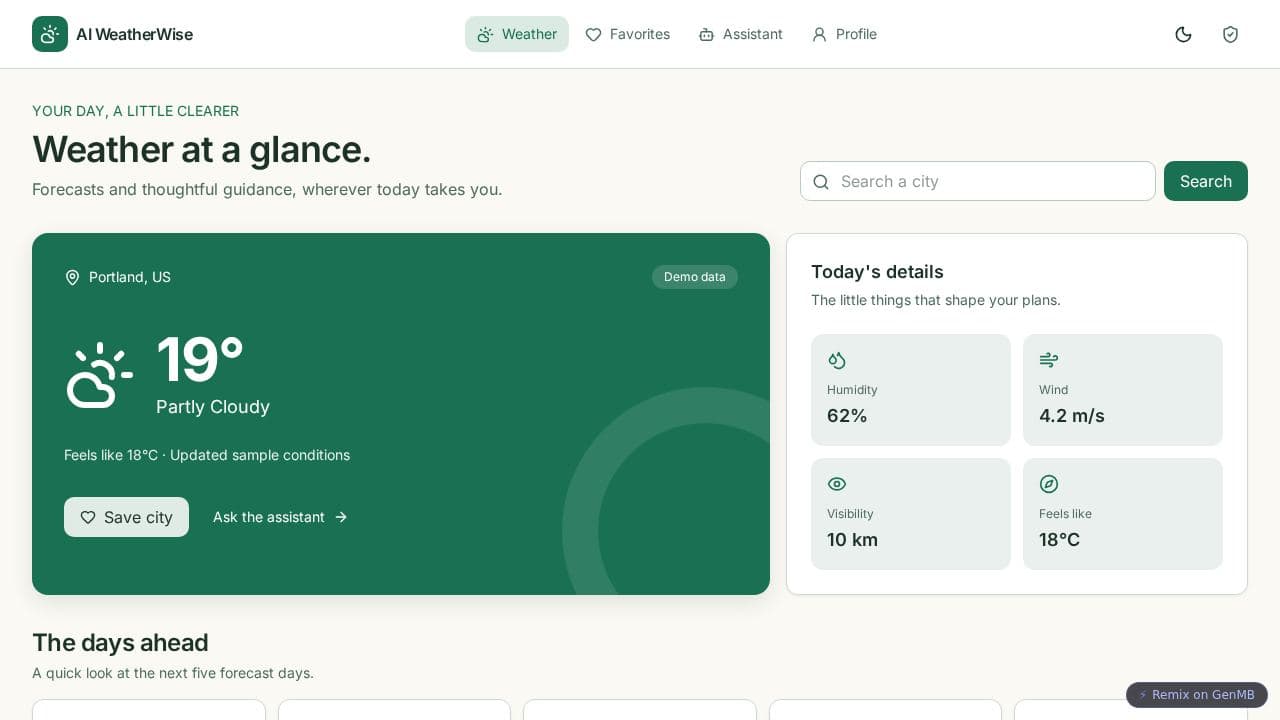Click the partly cloudy weather icon
This screenshot has width=1280, height=720.
point(100,375)
